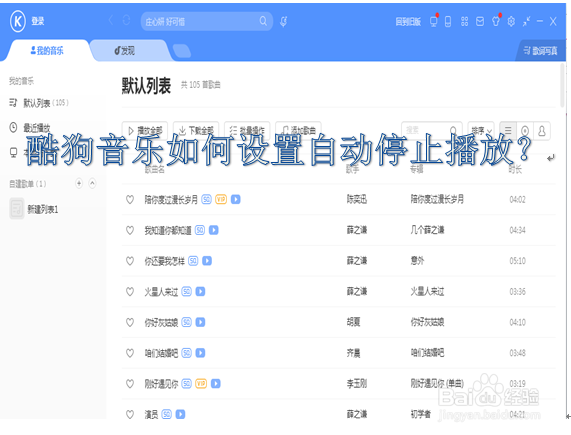Click artist 李玉刚

pyautogui.click(x=357, y=384)
